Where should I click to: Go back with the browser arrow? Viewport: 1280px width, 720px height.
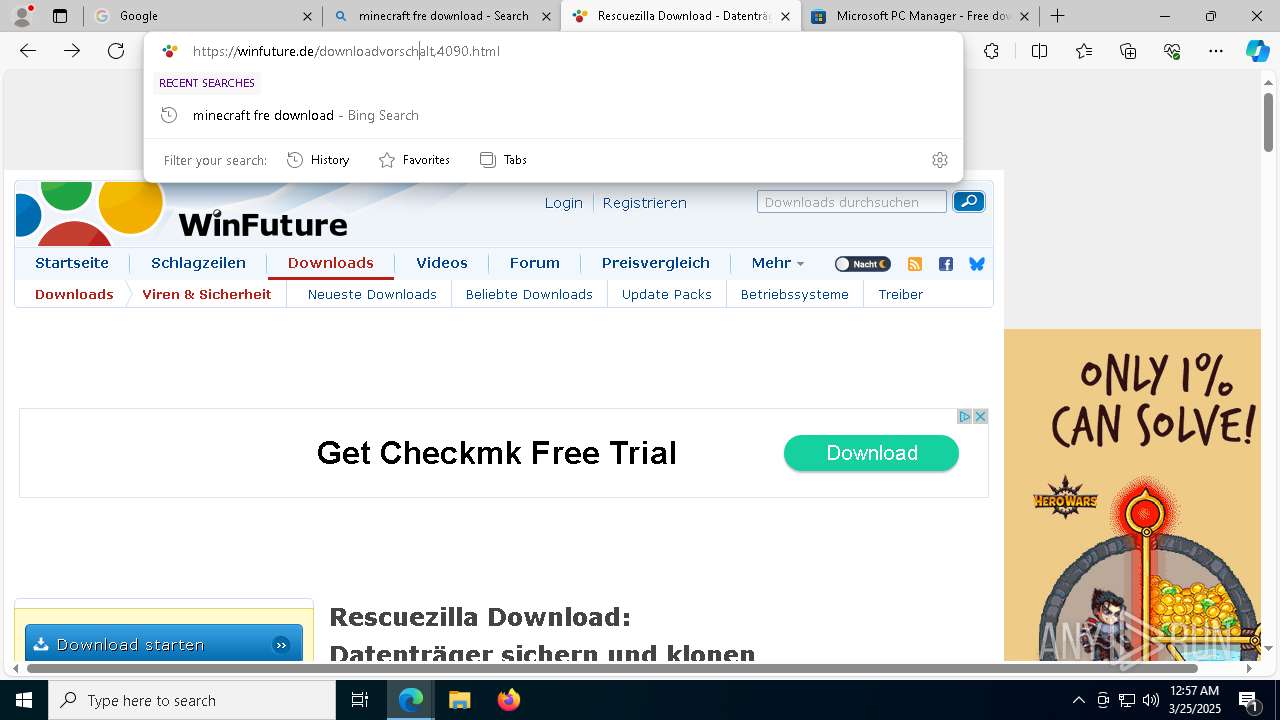click(28, 51)
